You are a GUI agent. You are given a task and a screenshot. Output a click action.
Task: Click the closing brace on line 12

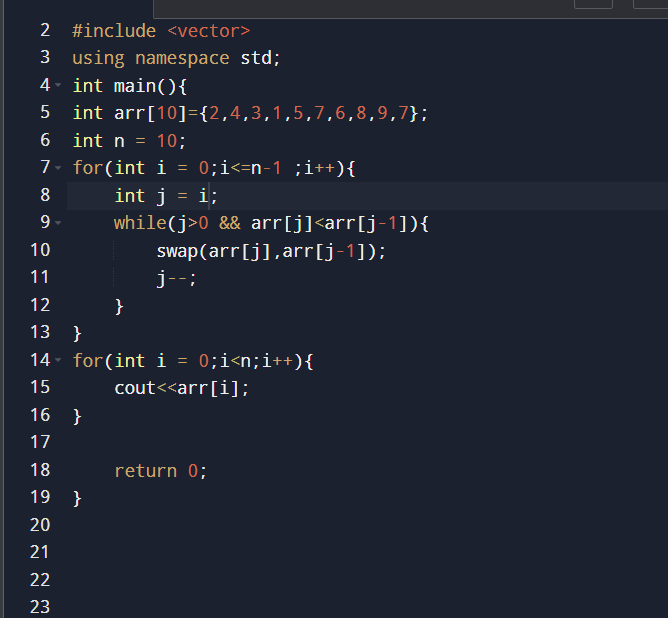pos(119,306)
